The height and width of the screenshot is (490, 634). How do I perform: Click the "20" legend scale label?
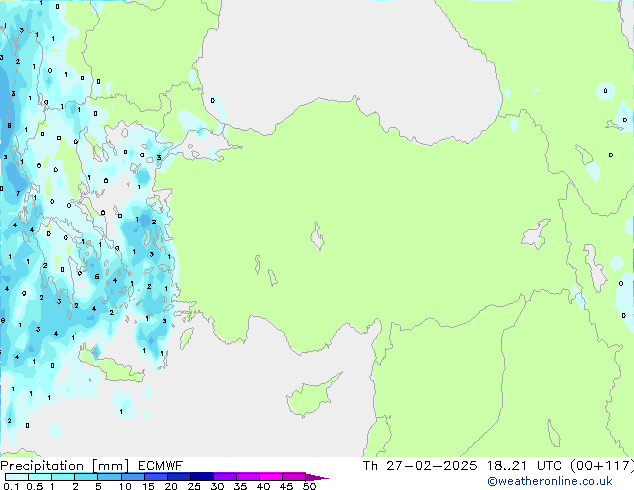[171, 486]
